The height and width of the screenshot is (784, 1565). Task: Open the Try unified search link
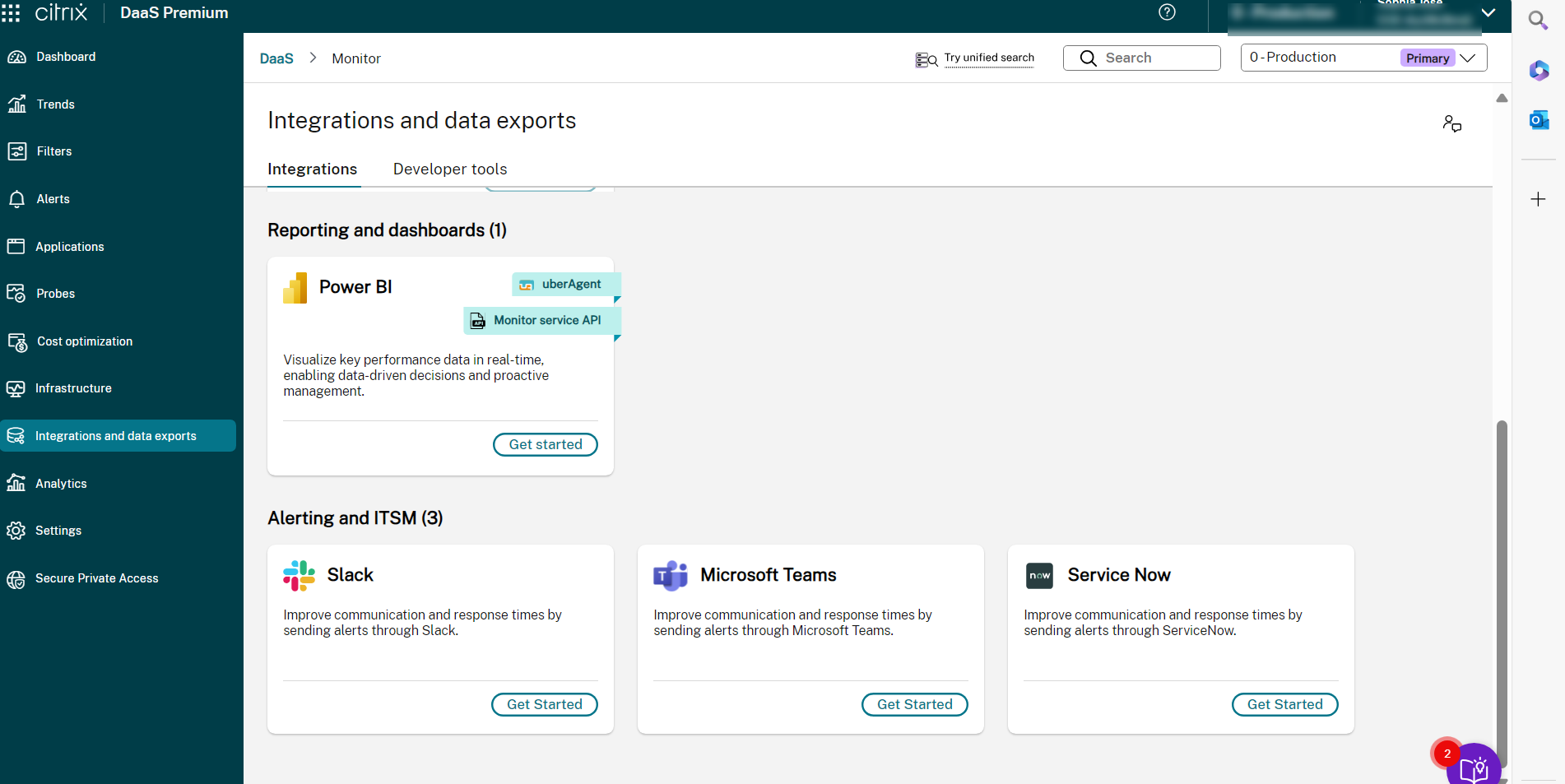click(988, 58)
